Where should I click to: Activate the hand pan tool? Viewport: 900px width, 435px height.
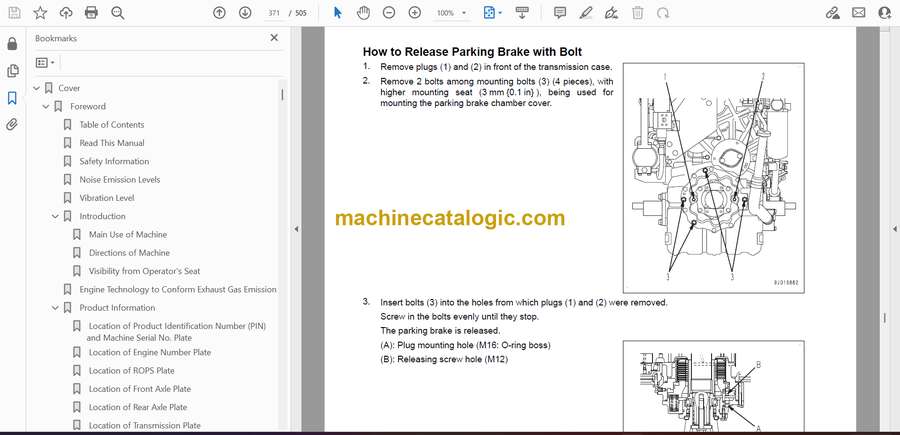point(363,13)
